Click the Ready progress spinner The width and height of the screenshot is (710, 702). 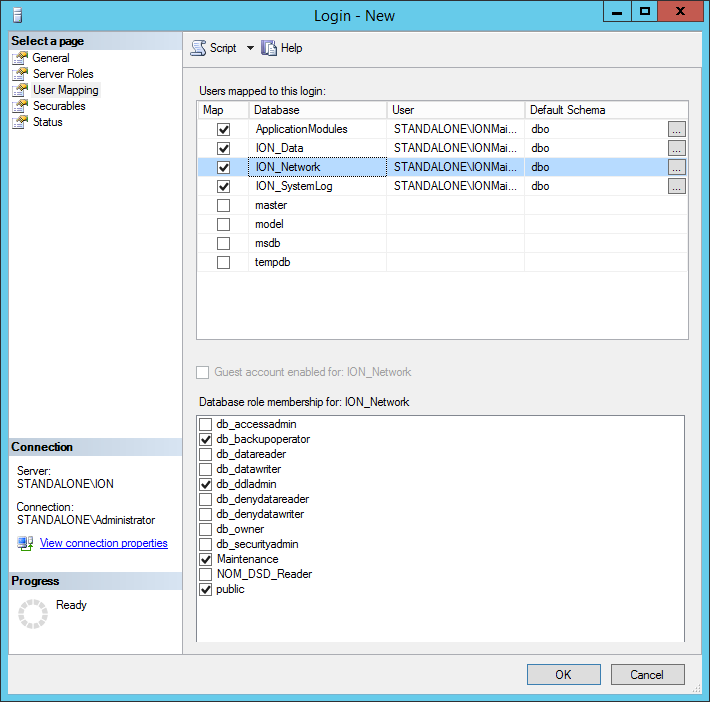[x=33, y=614]
